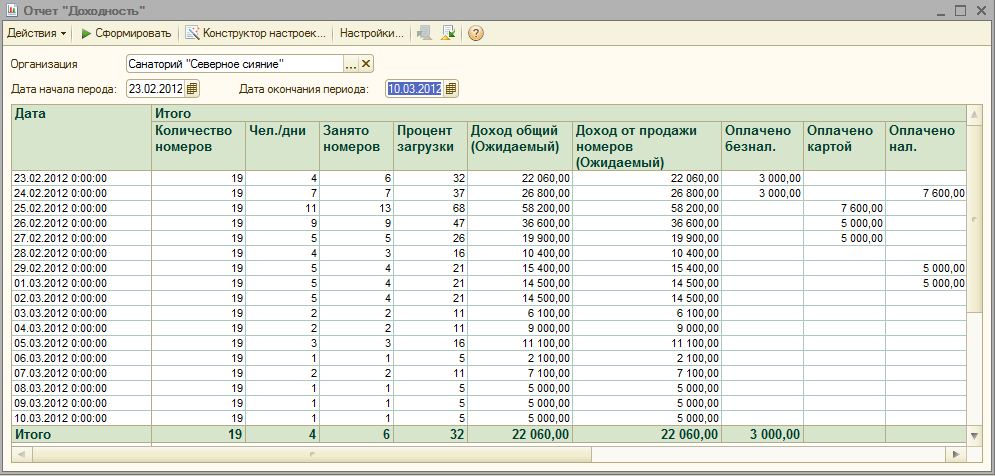Screen dimensions: 995x476
Task: Select the row dated 24.02.2012 0:00:00
Action: (x=489, y=193)
